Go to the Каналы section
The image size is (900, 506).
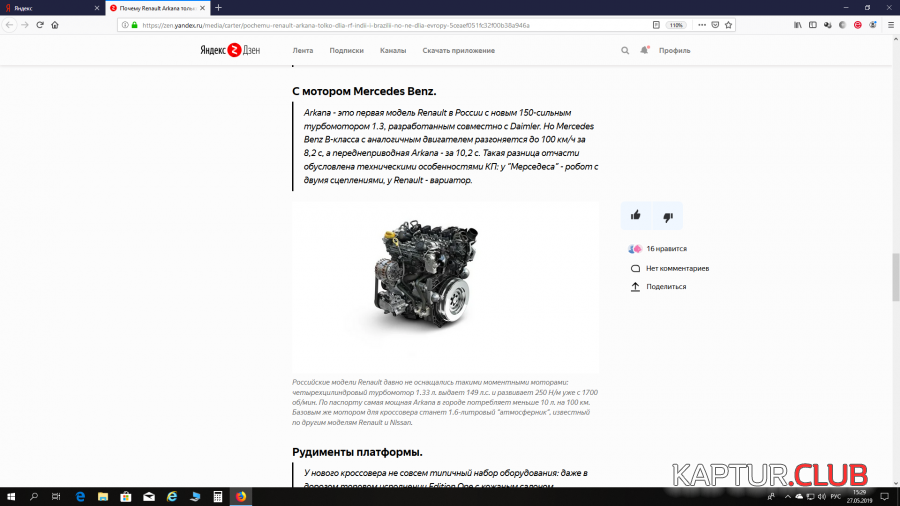tap(393, 50)
